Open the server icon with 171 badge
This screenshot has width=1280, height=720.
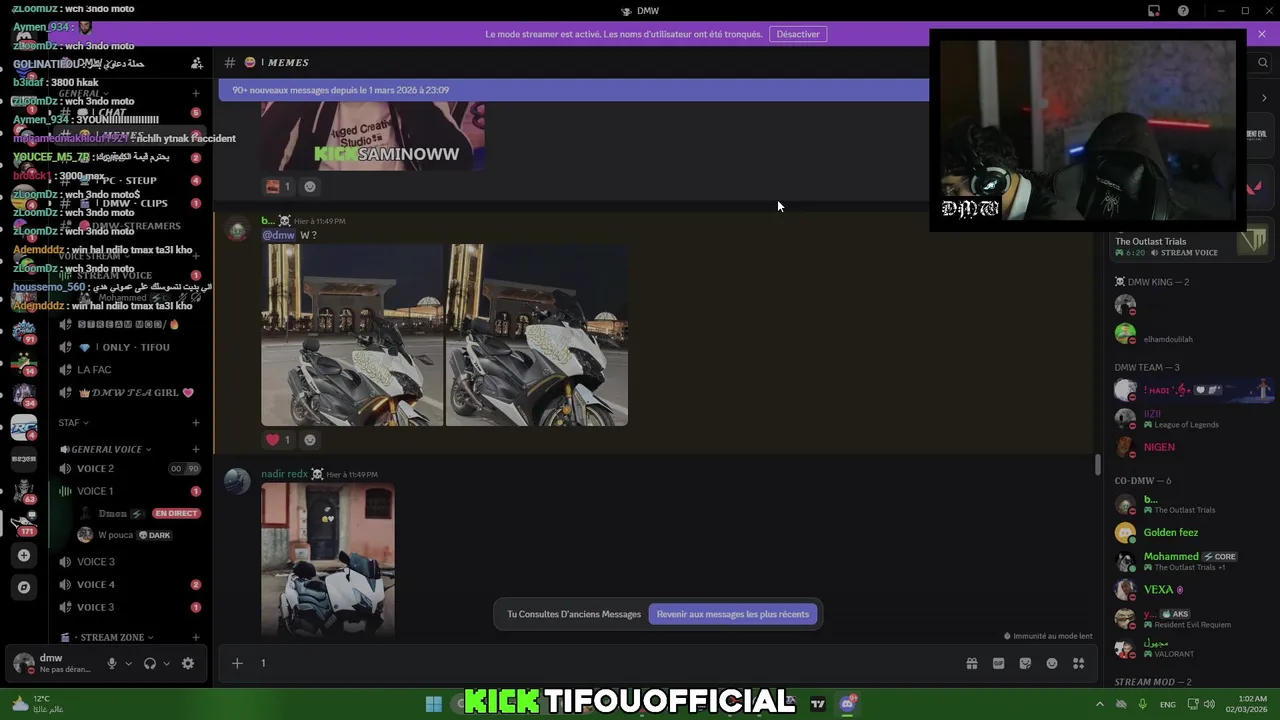[x=24, y=522]
